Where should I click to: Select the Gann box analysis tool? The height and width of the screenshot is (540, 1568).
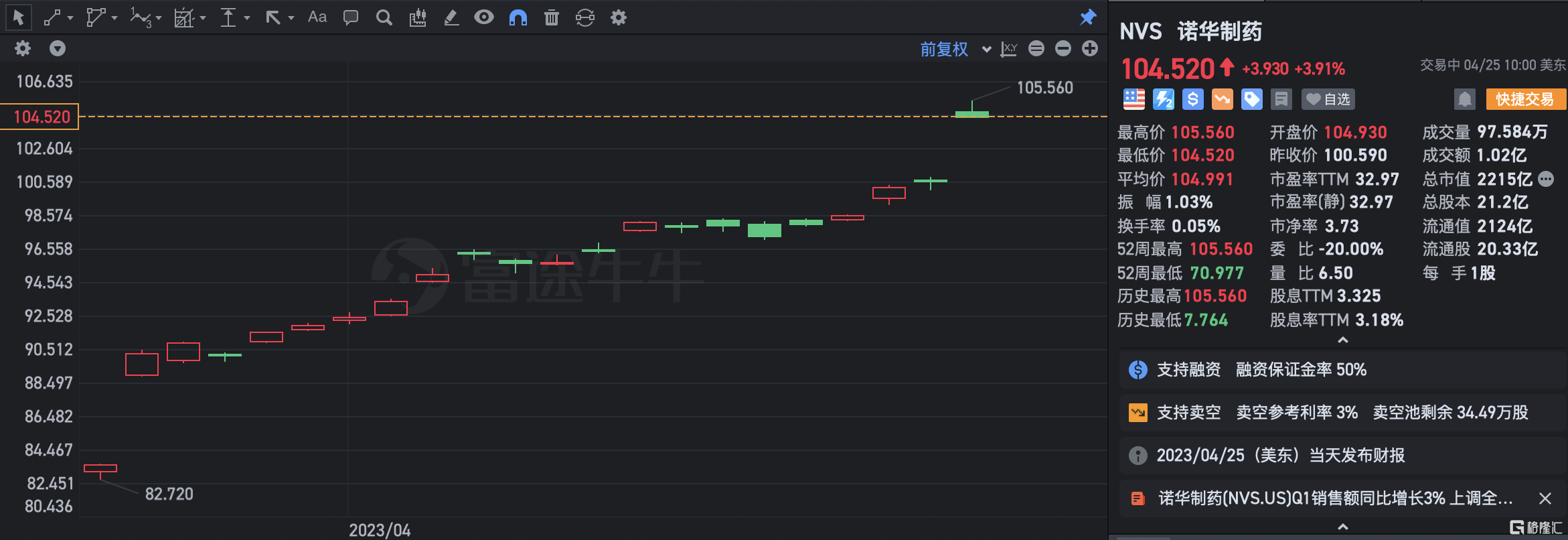[x=184, y=17]
